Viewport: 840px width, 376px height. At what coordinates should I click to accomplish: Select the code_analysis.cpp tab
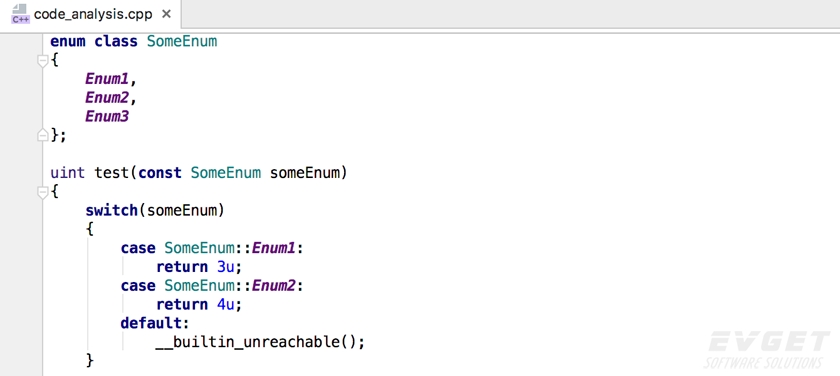(91, 14)
